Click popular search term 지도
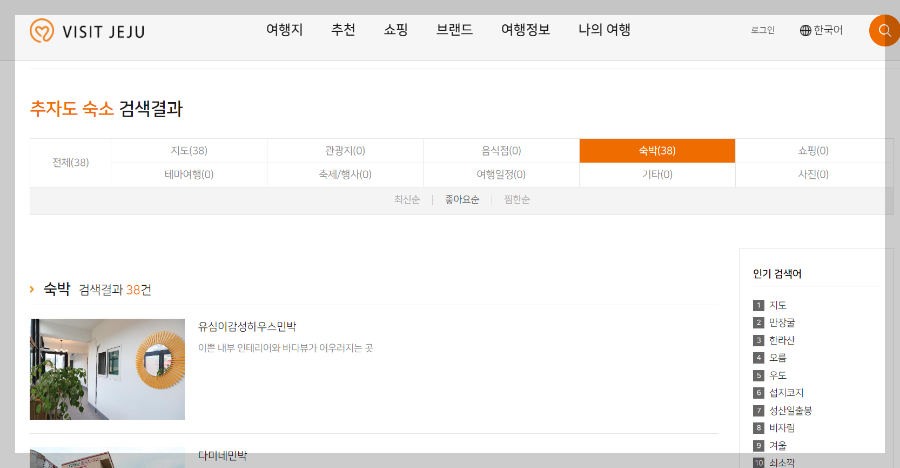Screen dimensions: 900x468 778,305
